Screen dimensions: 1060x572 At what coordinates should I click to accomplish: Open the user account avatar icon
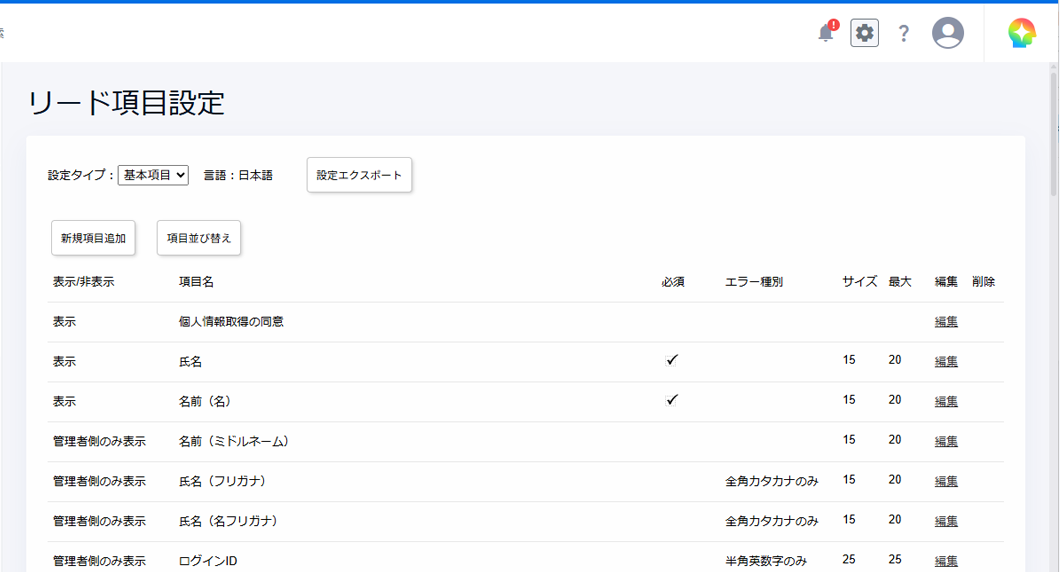coord(948,32)
